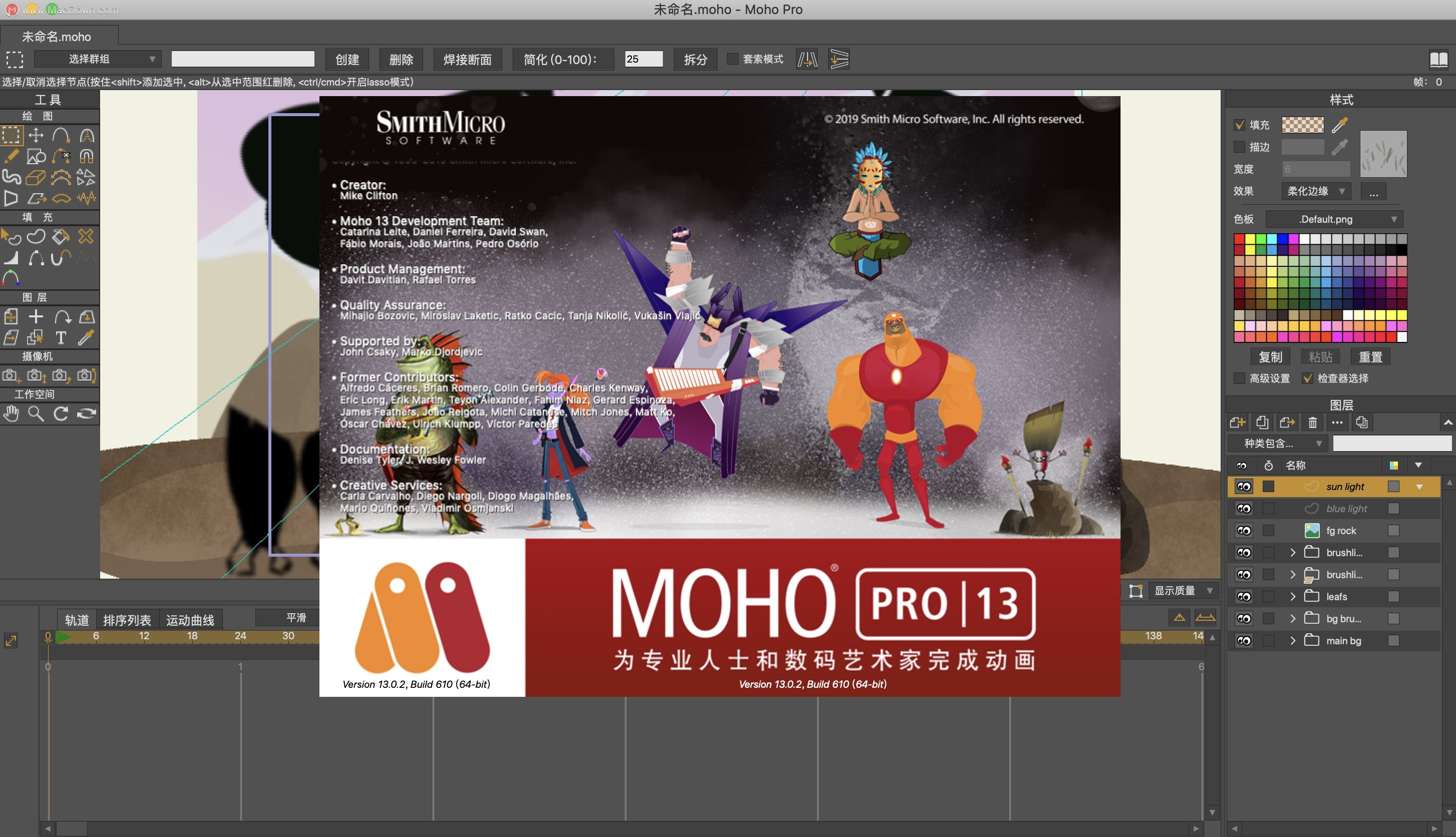Open the book icon at top right
The width and height of the screenshot is (1456, 837).
pyautogui.click(x=1439, y=59)
